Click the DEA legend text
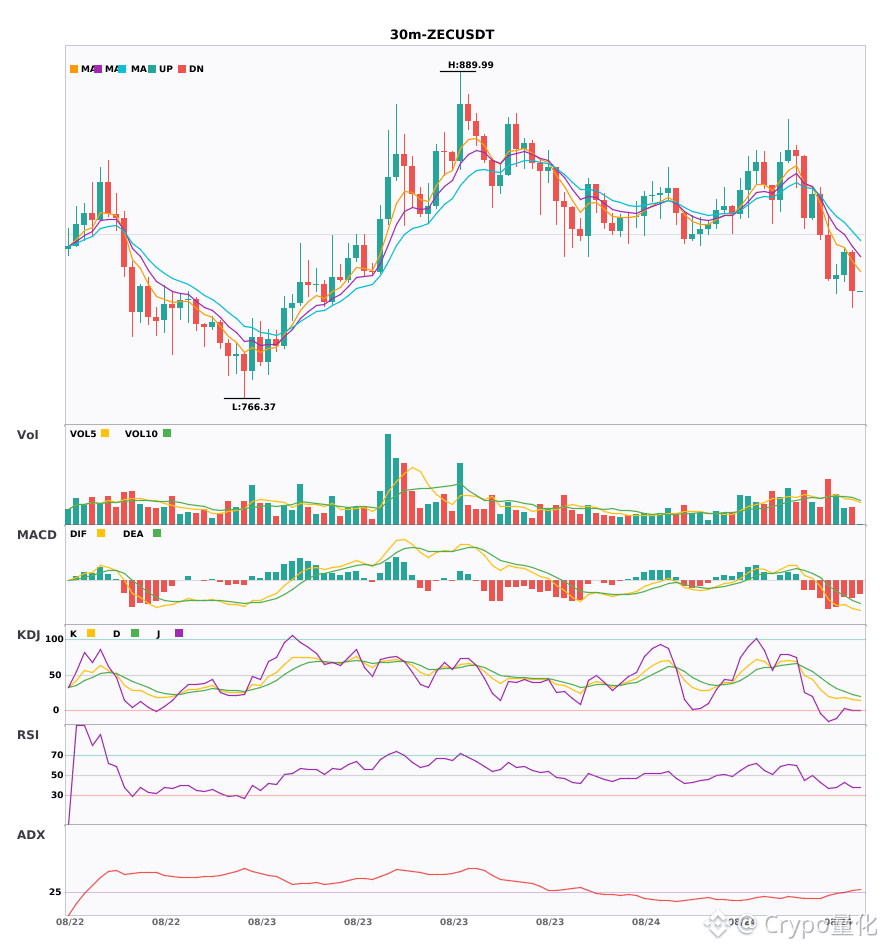Screen dimensions: 885x950 point(133,534)
